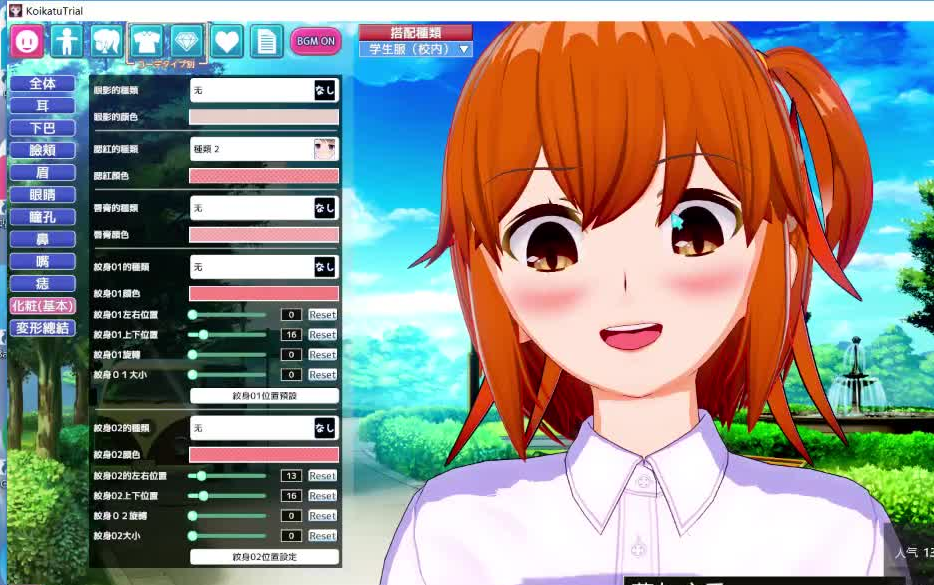Pick the 唇膏顏色 lipstick color swatch
934x585 pixels.
[x=264, y=235]
